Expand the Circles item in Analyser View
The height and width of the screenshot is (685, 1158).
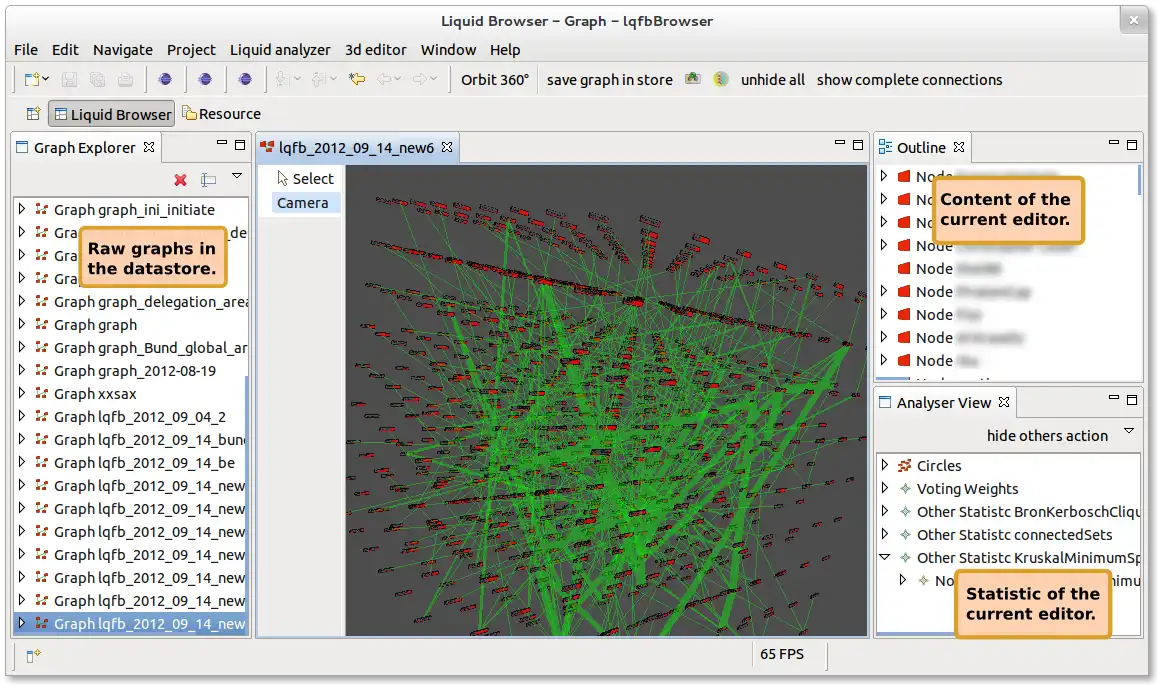click(885, 465)
